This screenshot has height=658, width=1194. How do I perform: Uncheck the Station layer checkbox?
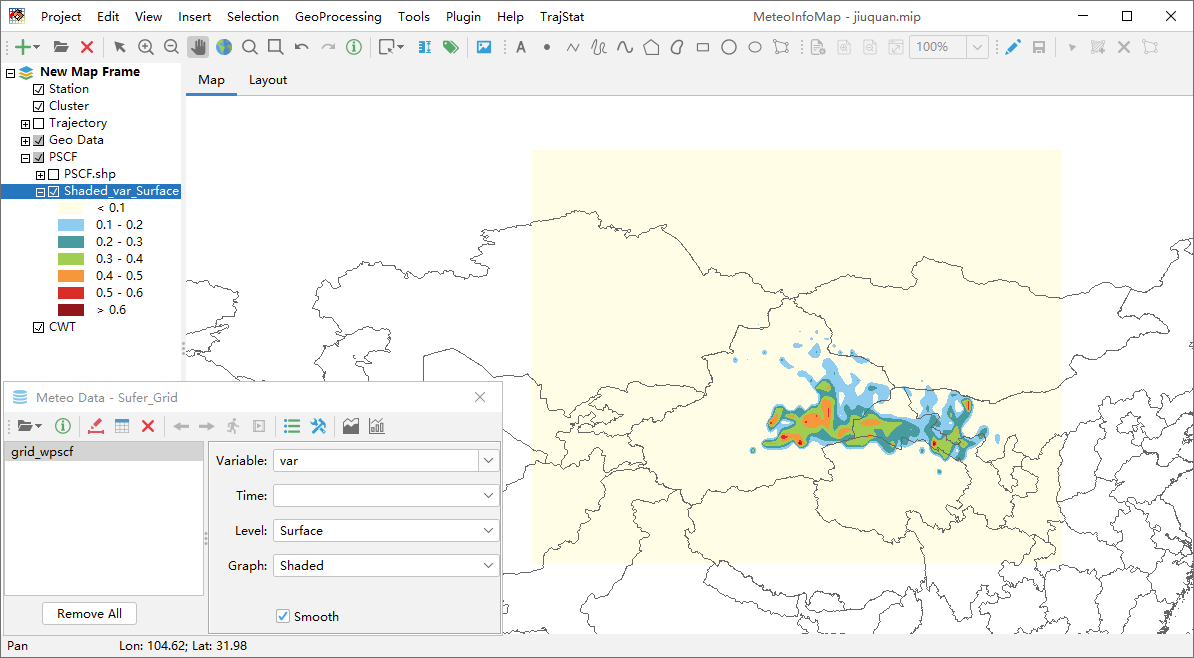pos(39,89)
